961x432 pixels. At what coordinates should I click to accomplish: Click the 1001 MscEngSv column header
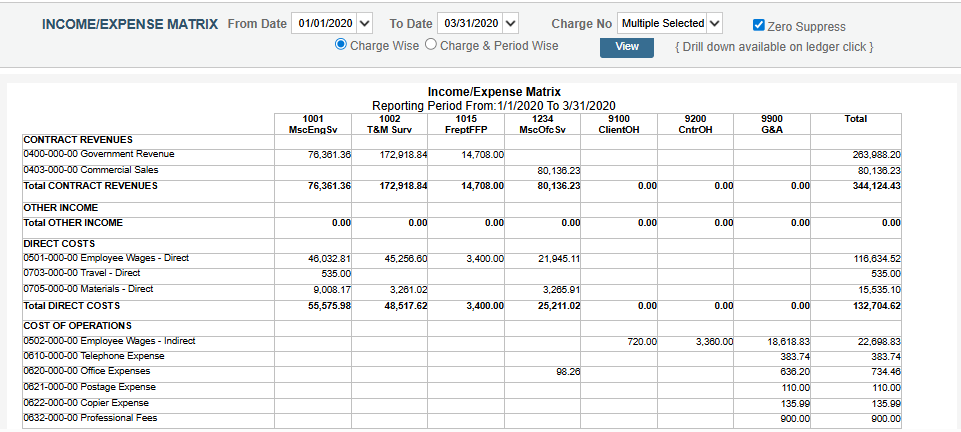(x=314, y=124)
